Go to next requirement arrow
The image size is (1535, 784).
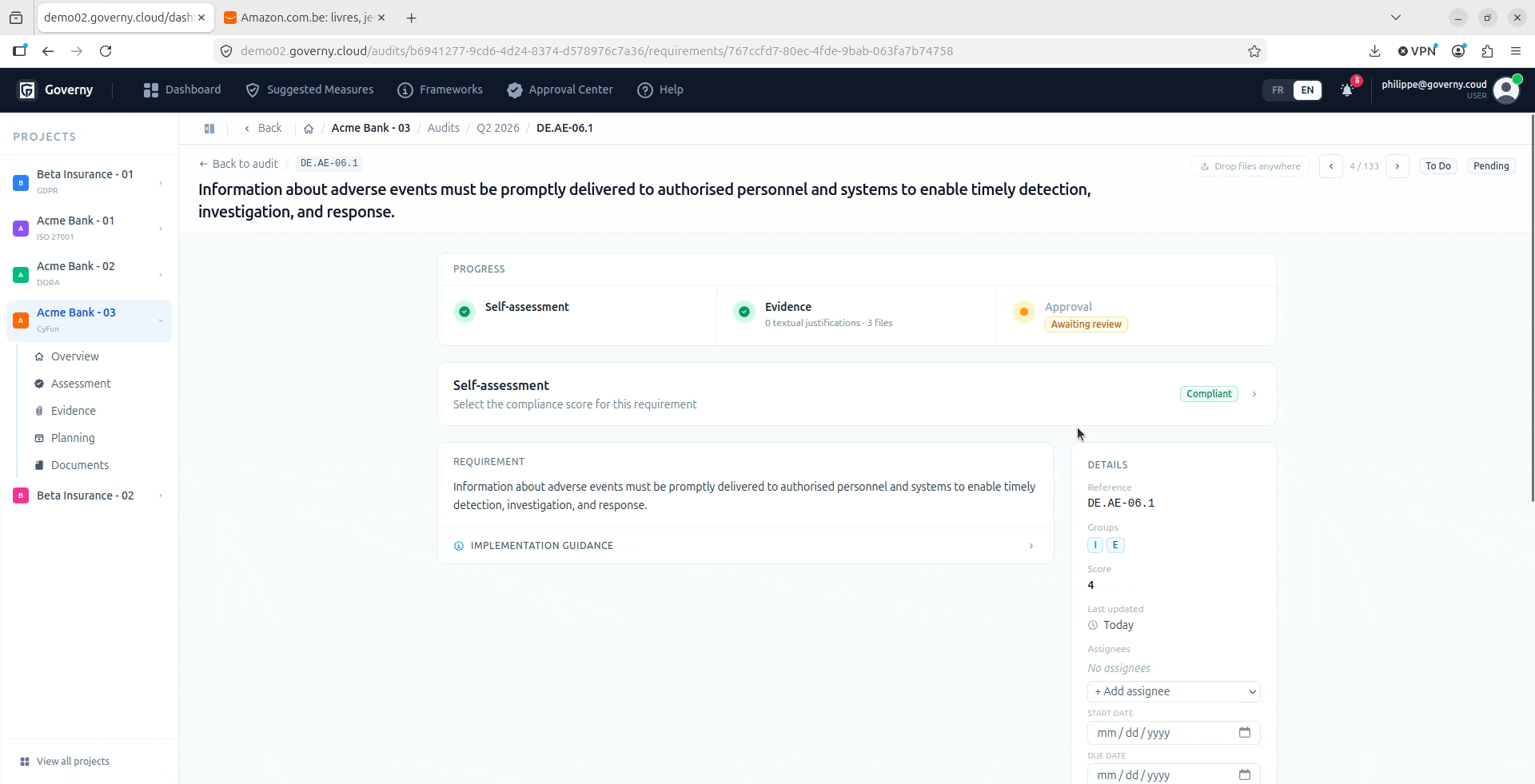point(1397,166)
